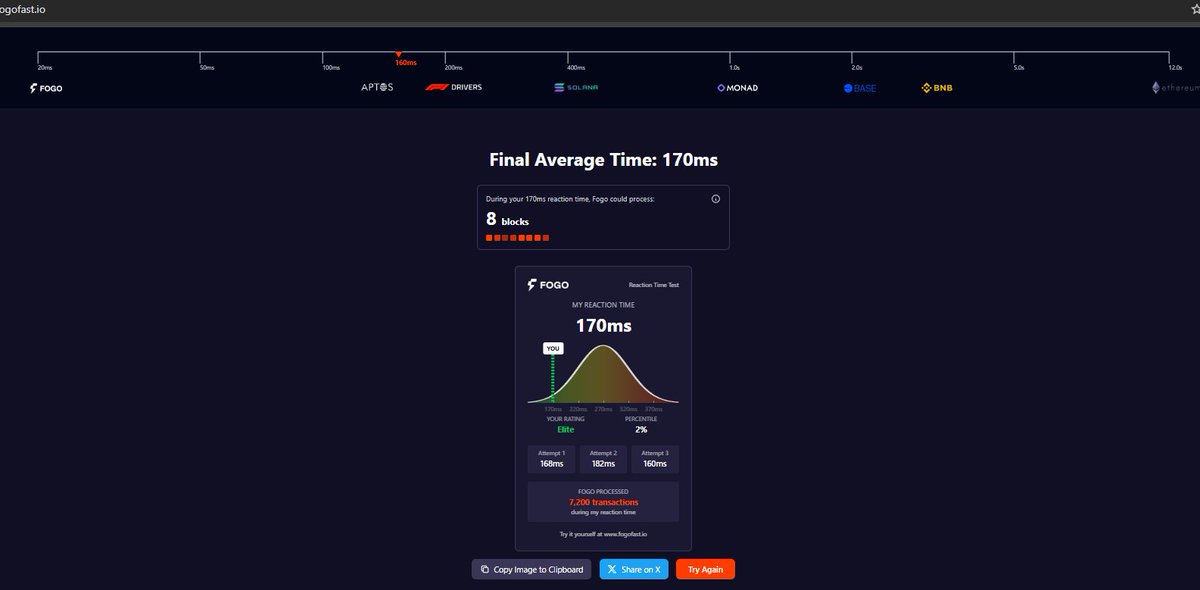Screen dimensions: 1200x590
Task: Click the 12.0s timeline tick label
Action: click(1175, 68)
